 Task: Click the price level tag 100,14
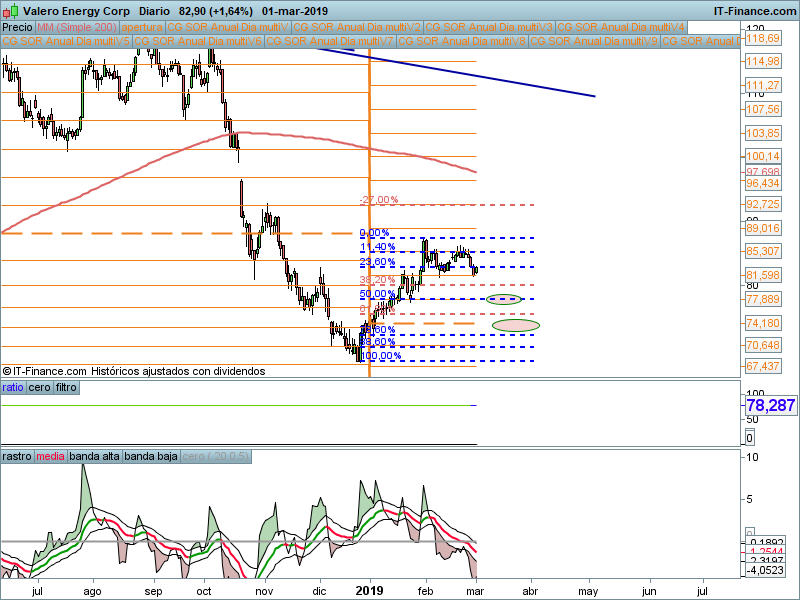point(763,157)
